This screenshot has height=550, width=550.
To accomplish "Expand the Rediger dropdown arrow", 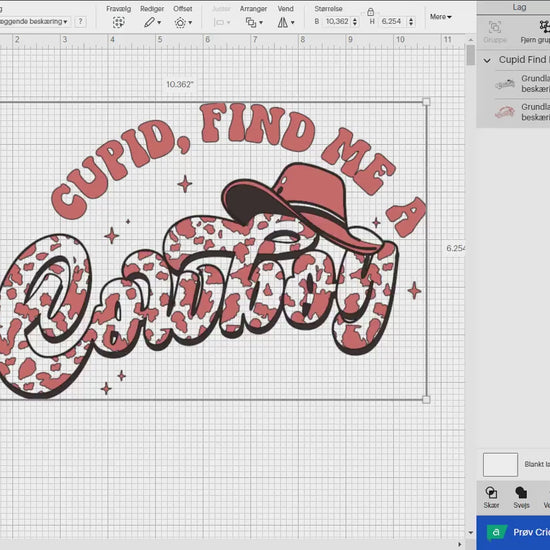I will 159,23.
